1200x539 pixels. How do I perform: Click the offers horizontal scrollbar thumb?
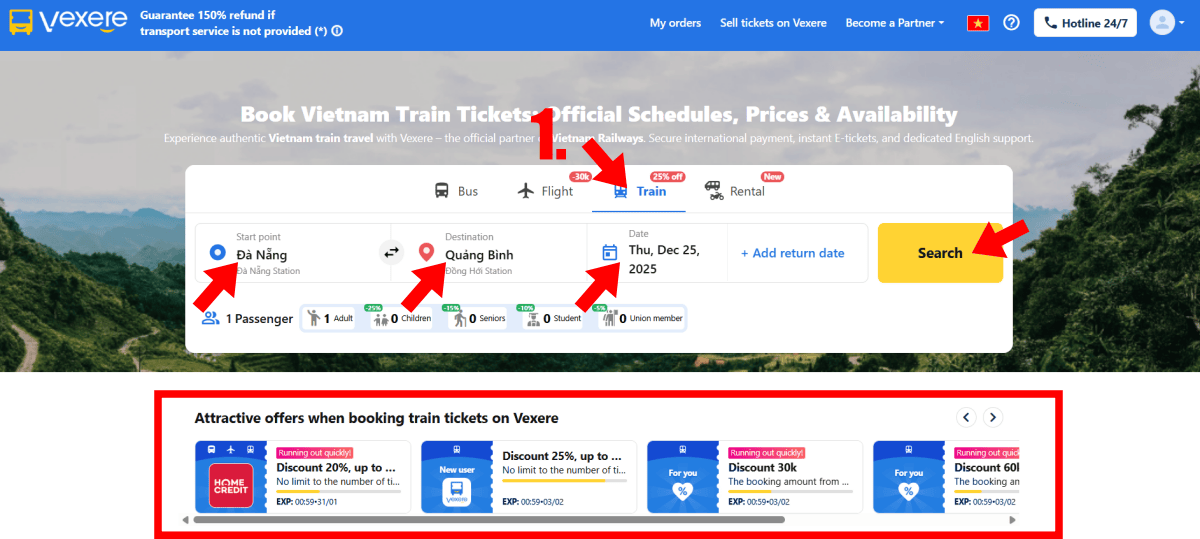(489, 520)
